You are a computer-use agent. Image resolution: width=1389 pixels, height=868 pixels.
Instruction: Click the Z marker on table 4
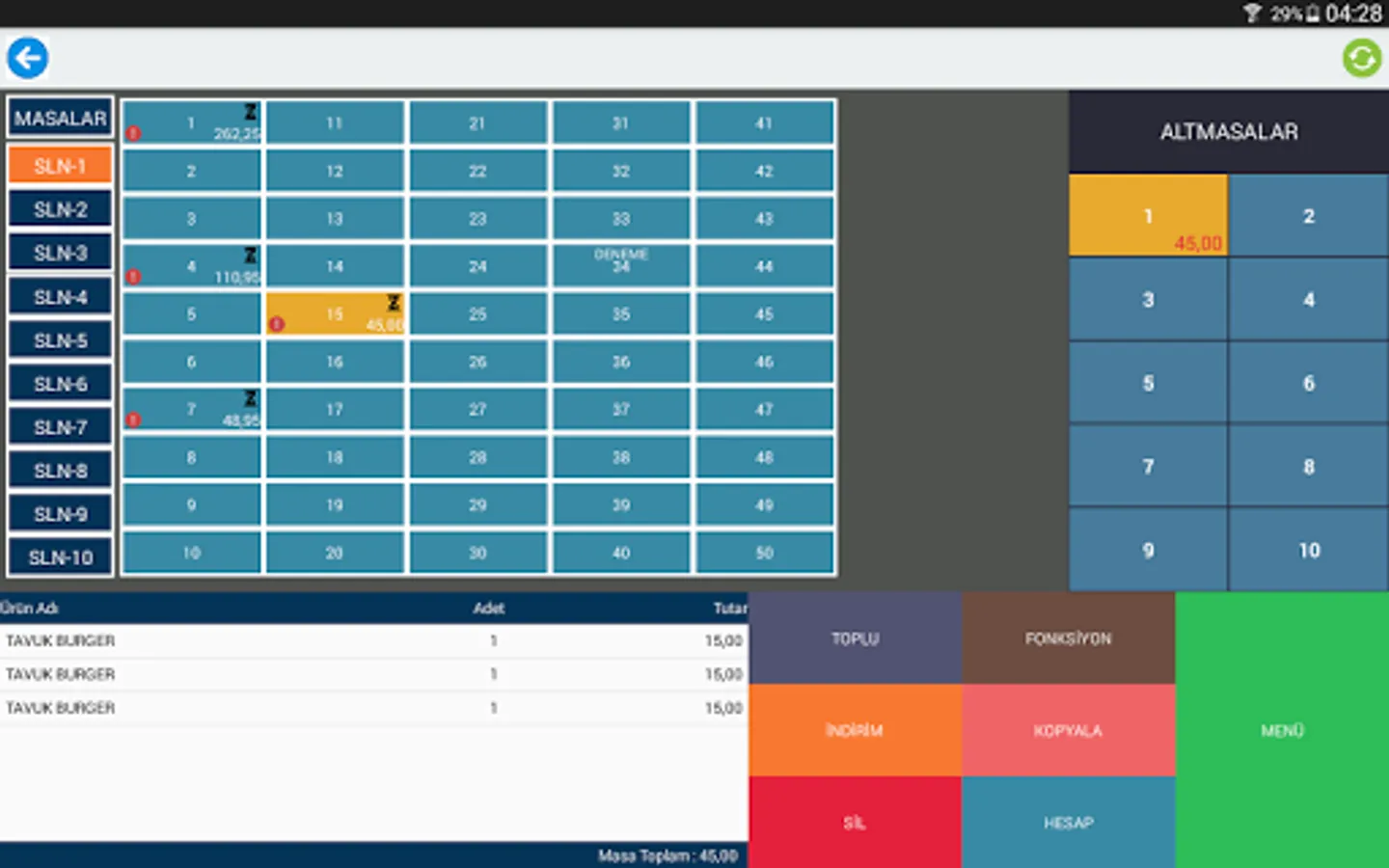[x=251, y=256]
